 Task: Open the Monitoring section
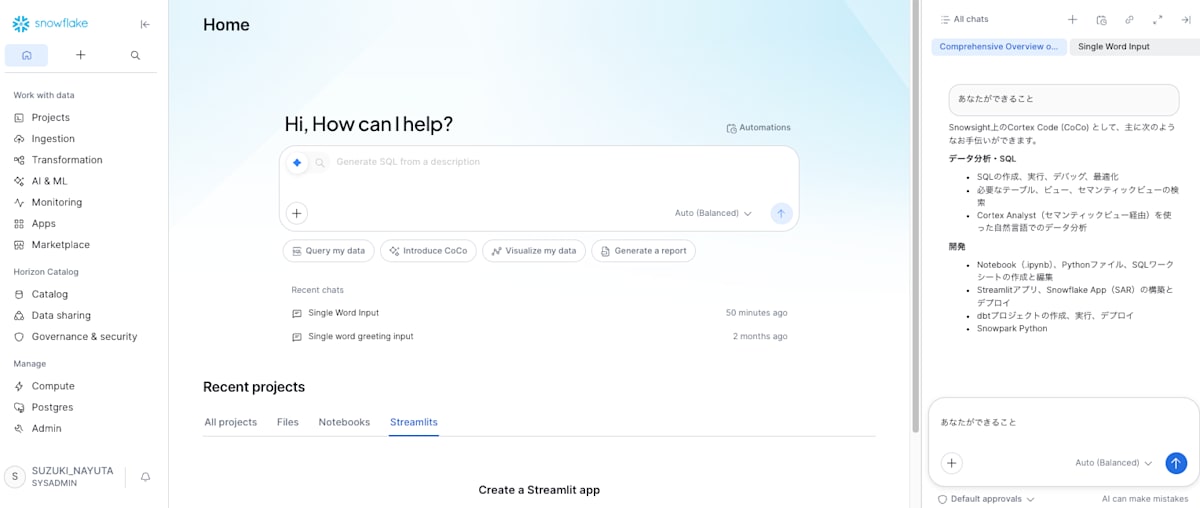tap(57, 202)
